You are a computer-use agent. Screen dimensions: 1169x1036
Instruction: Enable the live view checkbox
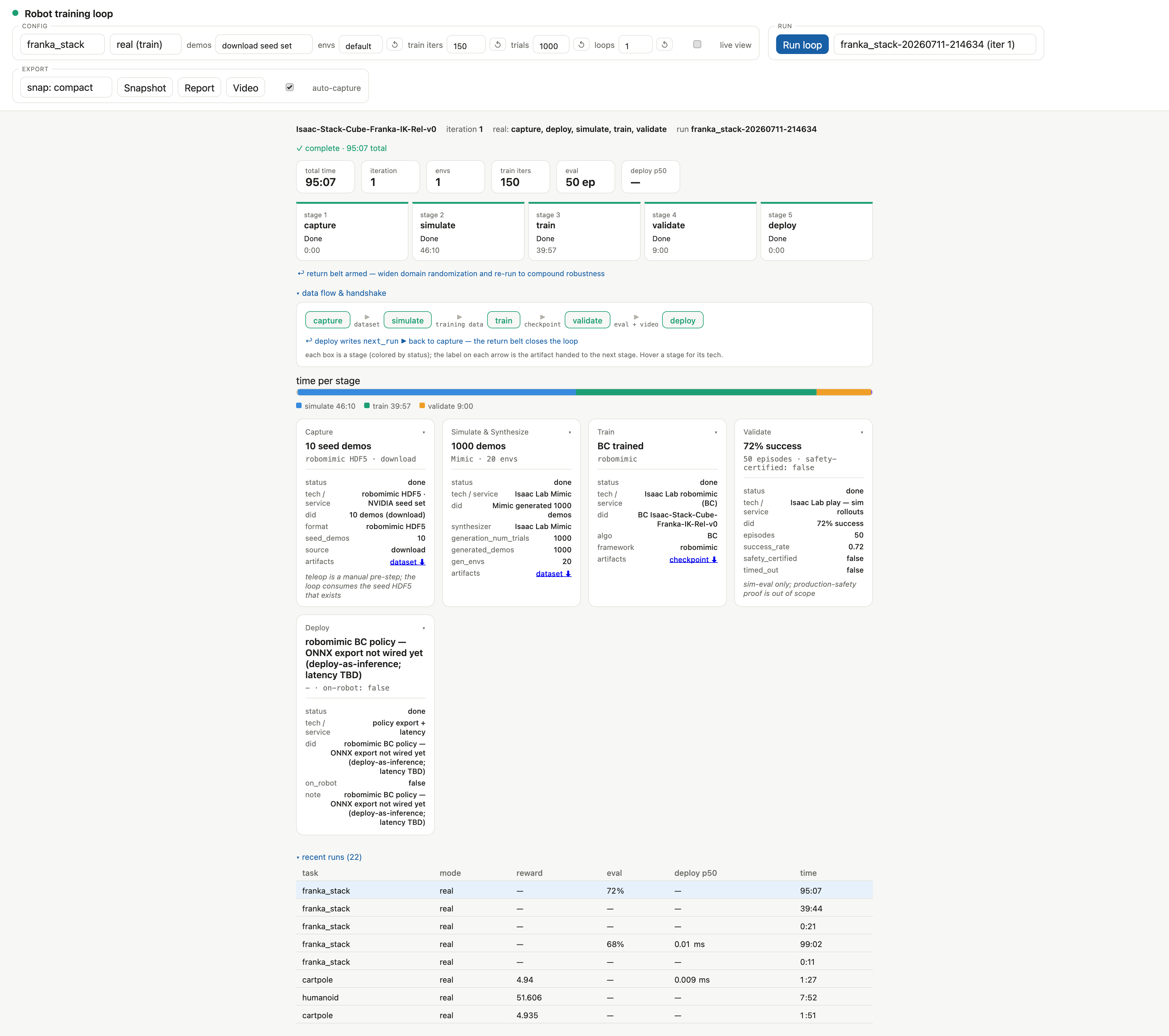coord(696,44)
